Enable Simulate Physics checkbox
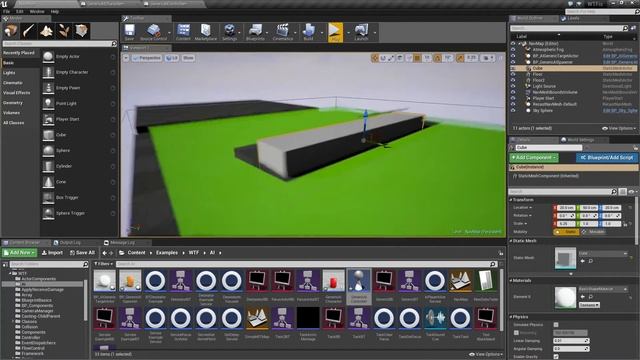The image size is (640, 360). coord(556,325)
